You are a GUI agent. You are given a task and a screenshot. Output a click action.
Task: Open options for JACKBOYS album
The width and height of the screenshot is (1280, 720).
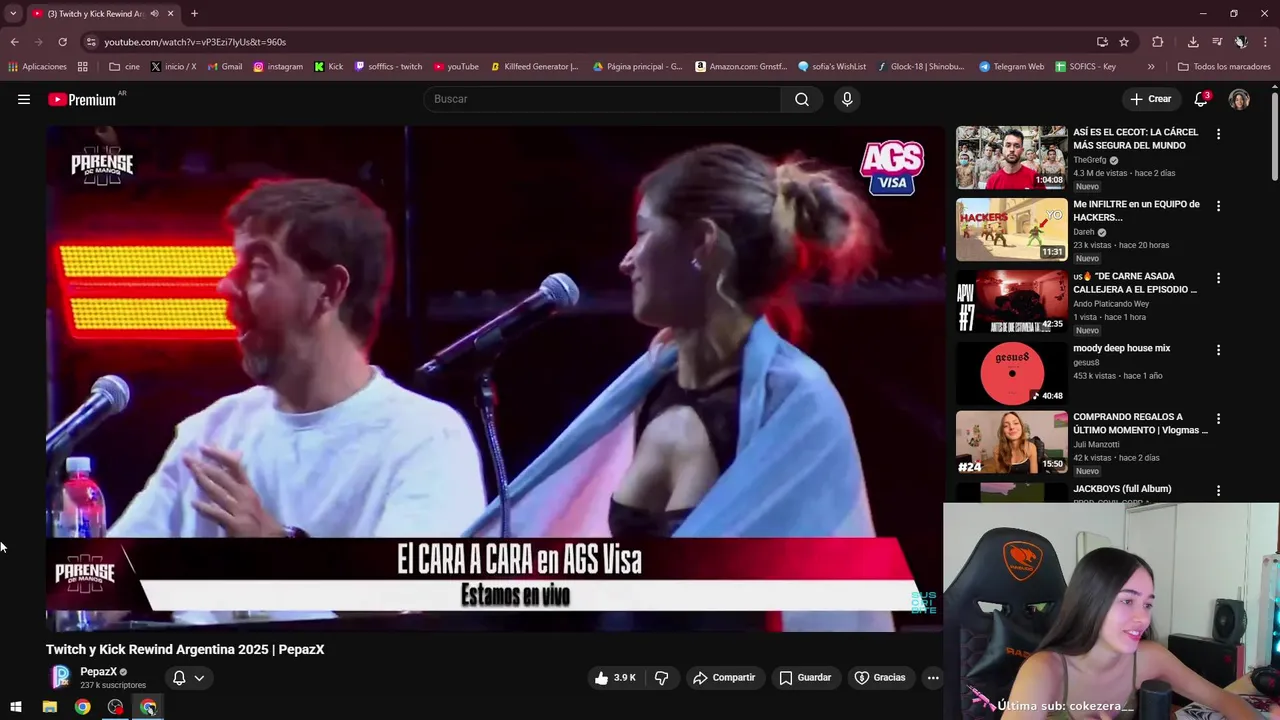[1218, 491]
